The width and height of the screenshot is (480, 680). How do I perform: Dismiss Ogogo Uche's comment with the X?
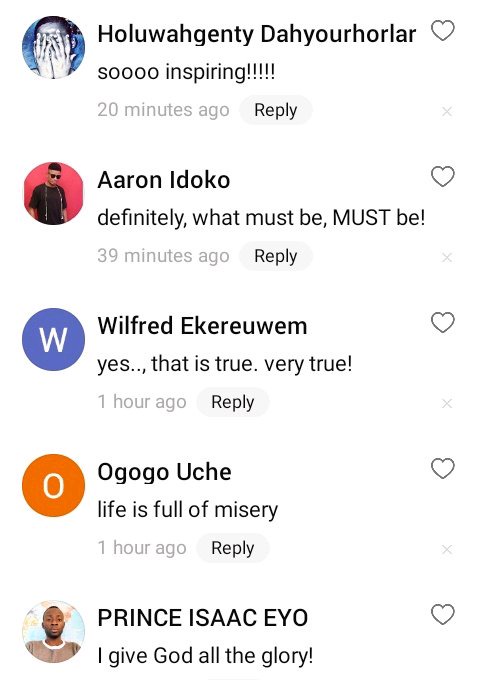pos(447,549)
